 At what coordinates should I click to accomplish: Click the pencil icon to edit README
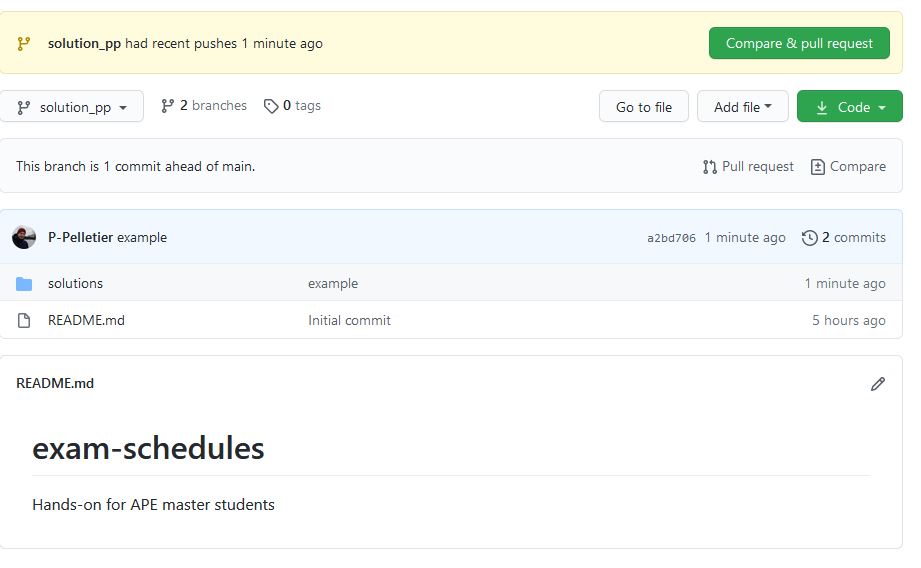click(x=877, y=384)
